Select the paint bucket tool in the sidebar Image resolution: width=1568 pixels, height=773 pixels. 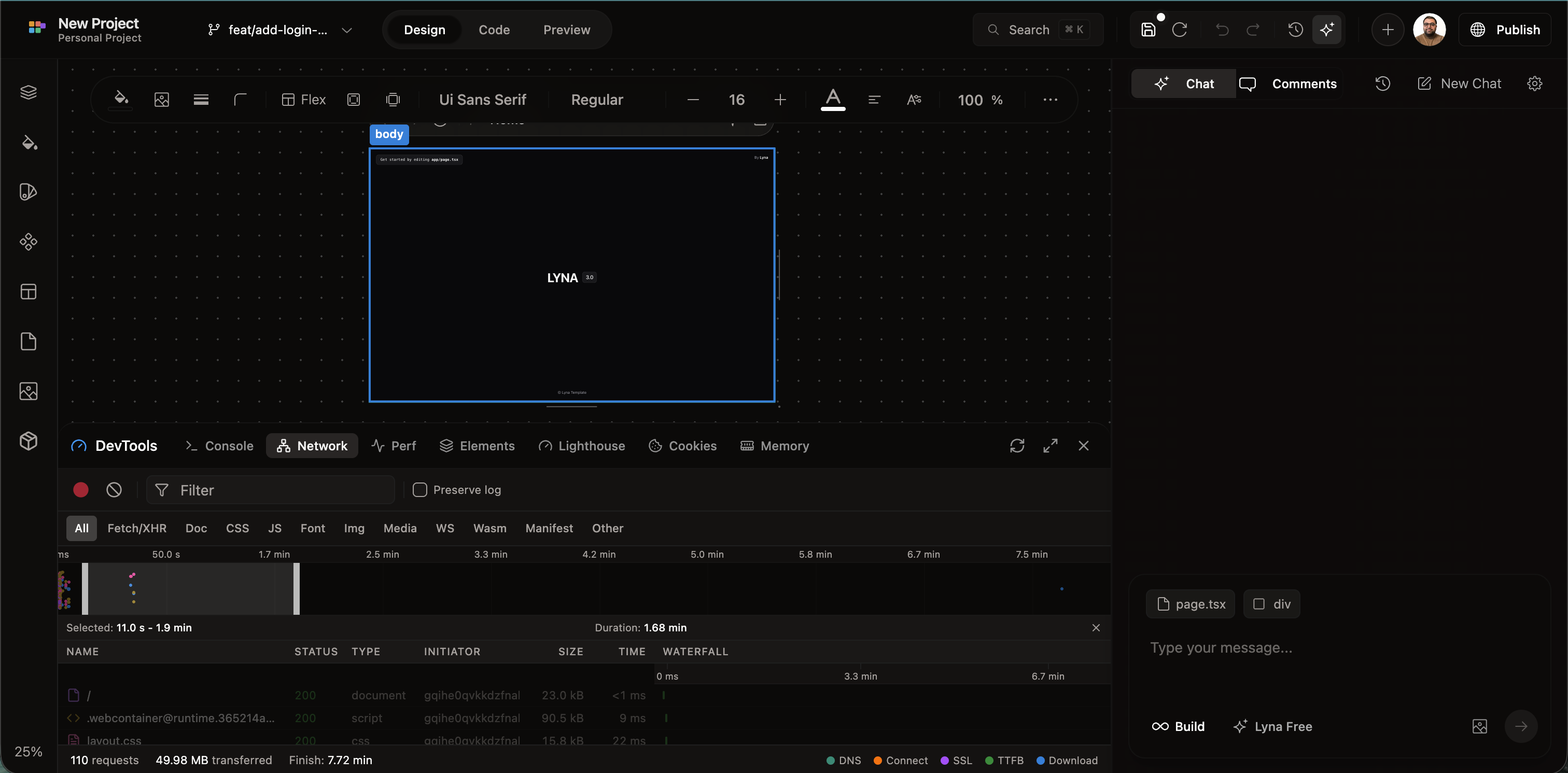click(x=29, y=143)
